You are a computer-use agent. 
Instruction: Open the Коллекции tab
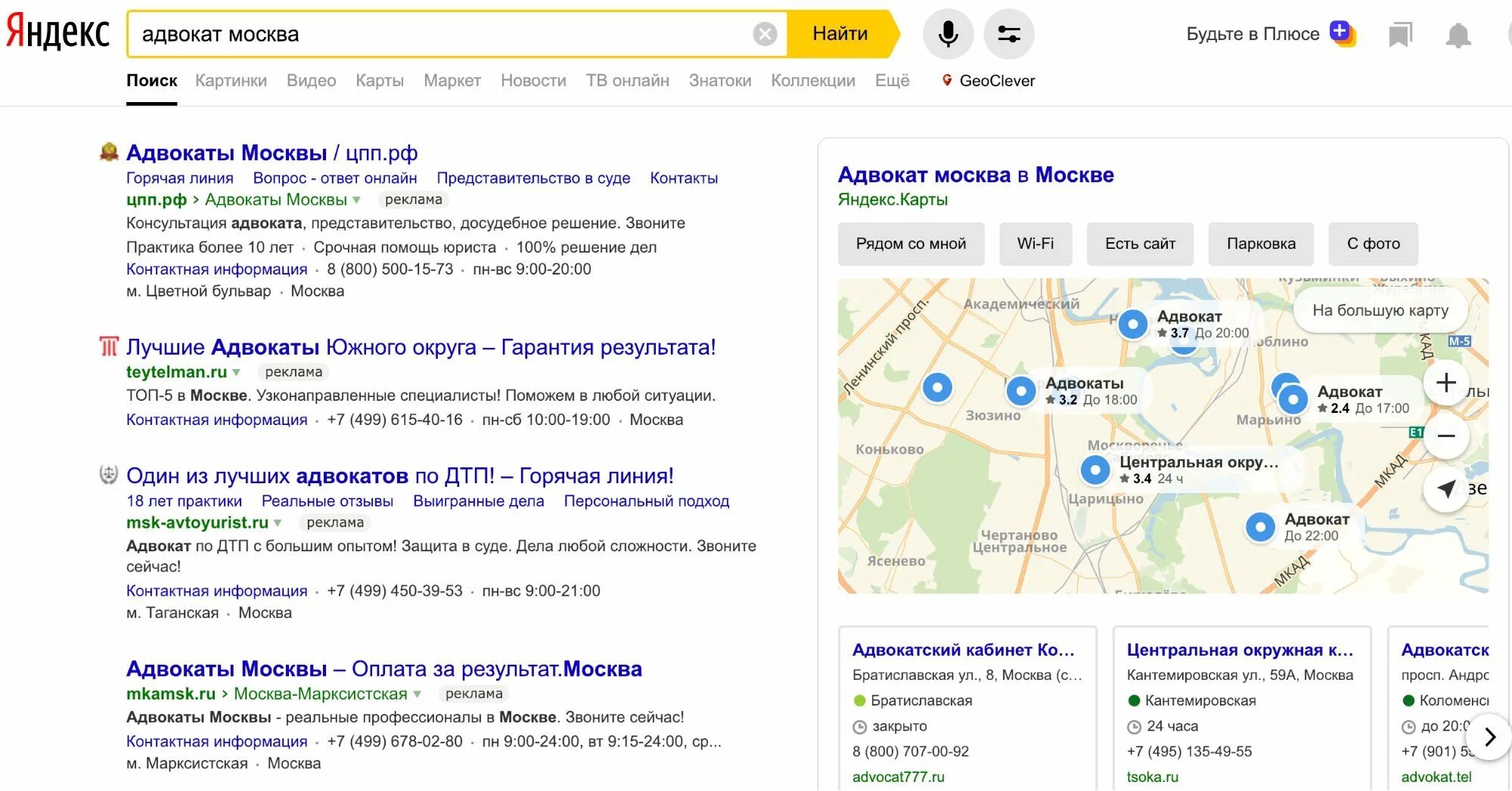[813, 80]
